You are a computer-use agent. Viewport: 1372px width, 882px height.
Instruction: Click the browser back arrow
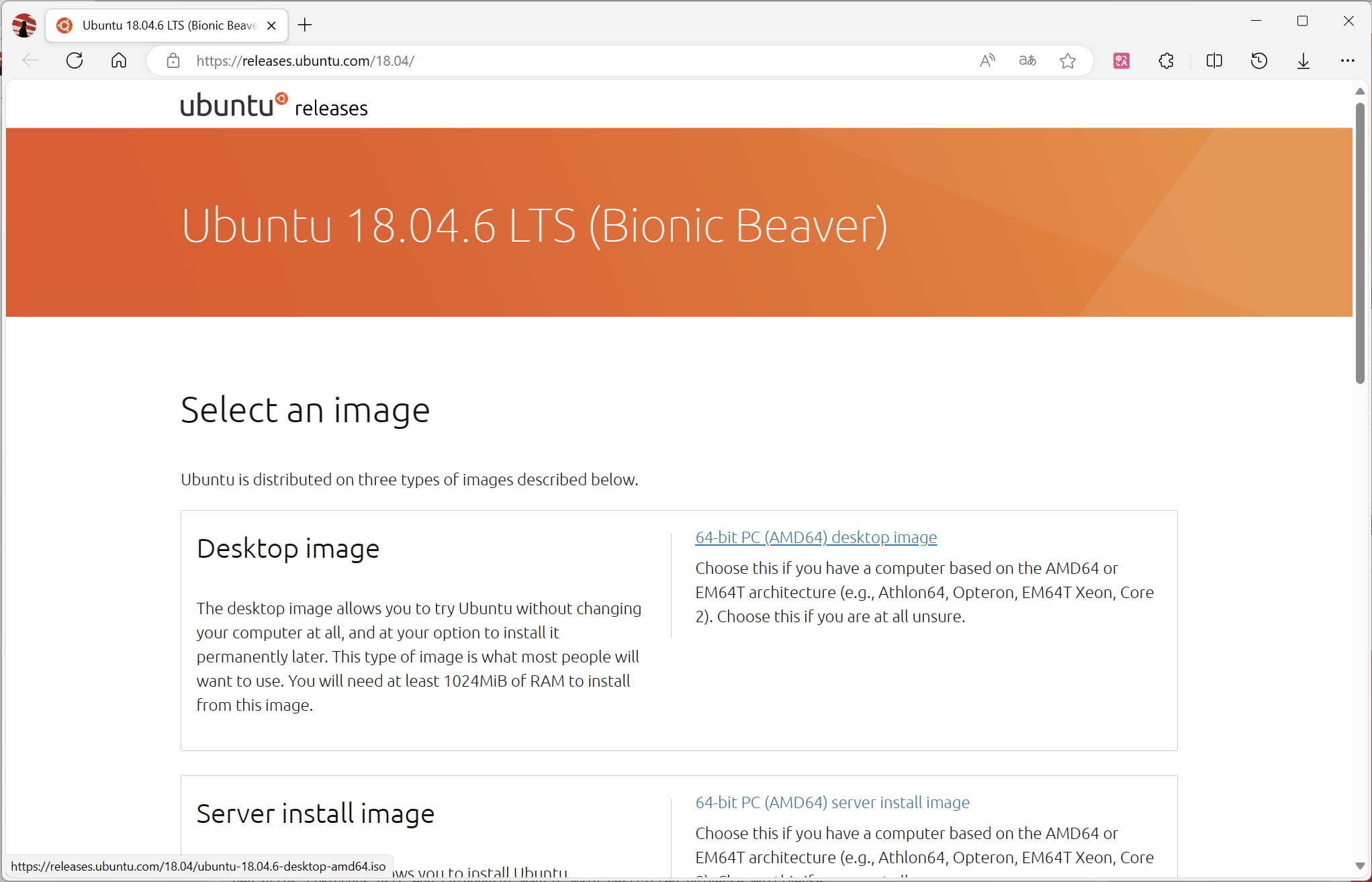30,60
